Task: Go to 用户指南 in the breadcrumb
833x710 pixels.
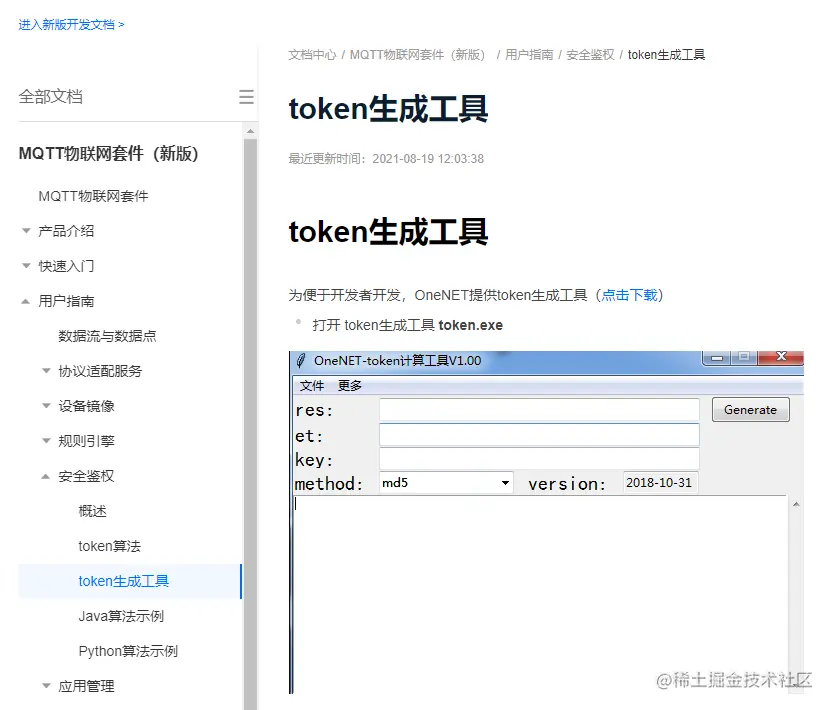Action: [x=529, y=55]
